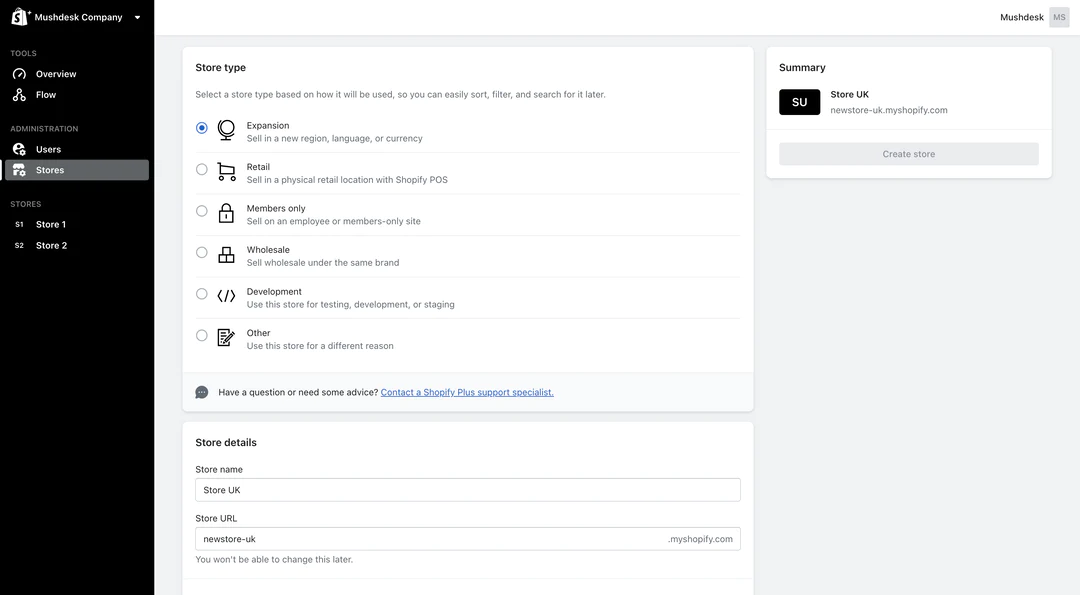
Task: Click the newstore-uk.myshopify.com text in Summary
Action: [889, 110]
